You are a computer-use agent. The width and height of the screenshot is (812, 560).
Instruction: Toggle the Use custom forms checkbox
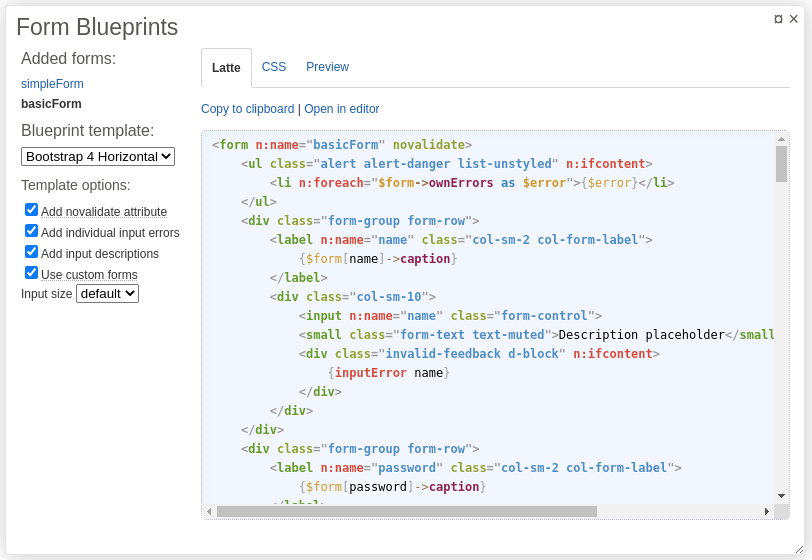click(x=32, y=273)
